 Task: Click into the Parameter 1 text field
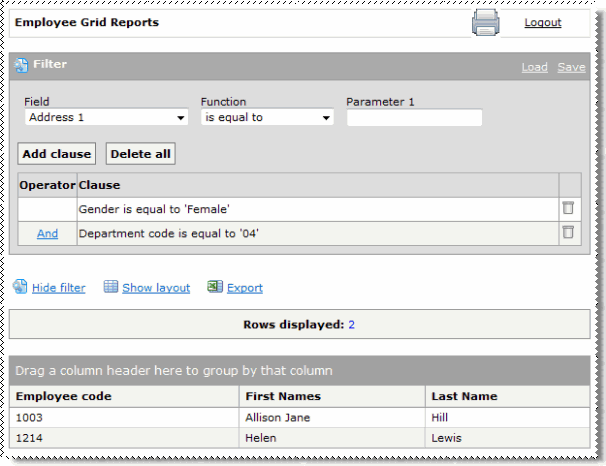[414, 118]
